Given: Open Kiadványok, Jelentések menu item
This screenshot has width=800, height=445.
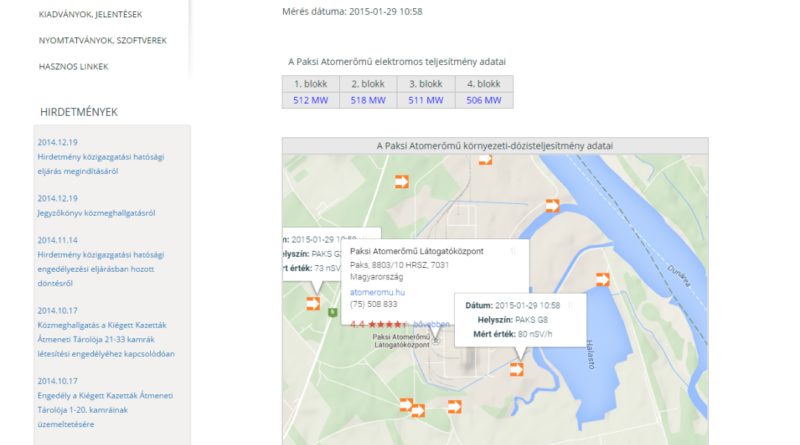Looking at the screenshot, I should click(88, 16).
